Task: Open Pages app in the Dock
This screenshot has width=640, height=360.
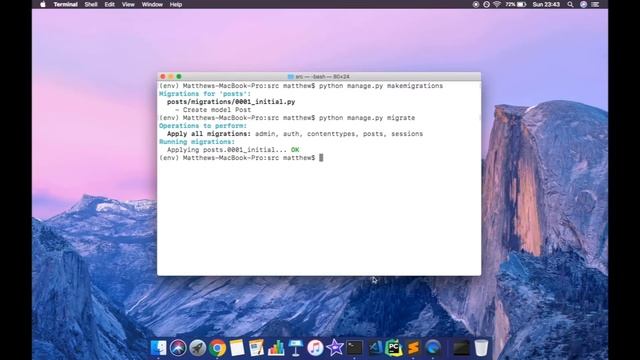Action: point(256,348)
